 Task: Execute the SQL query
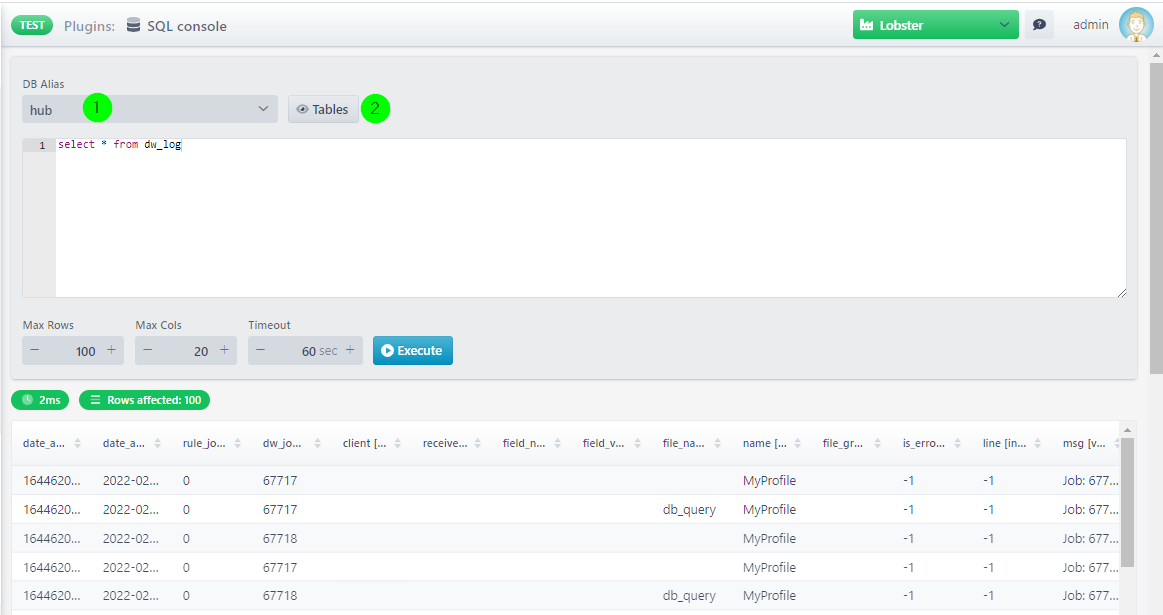[x=412, y=351]
